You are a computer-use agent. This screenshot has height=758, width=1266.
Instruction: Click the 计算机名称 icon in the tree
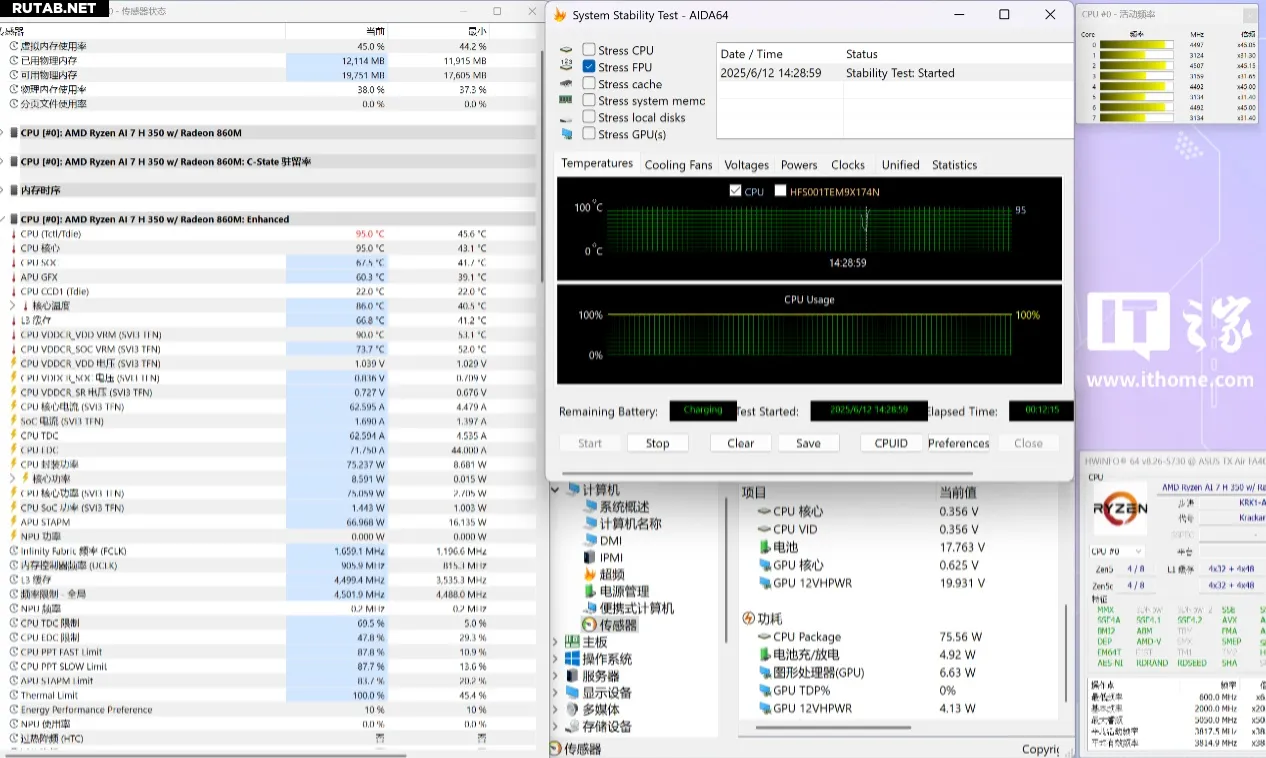(590, 524)
